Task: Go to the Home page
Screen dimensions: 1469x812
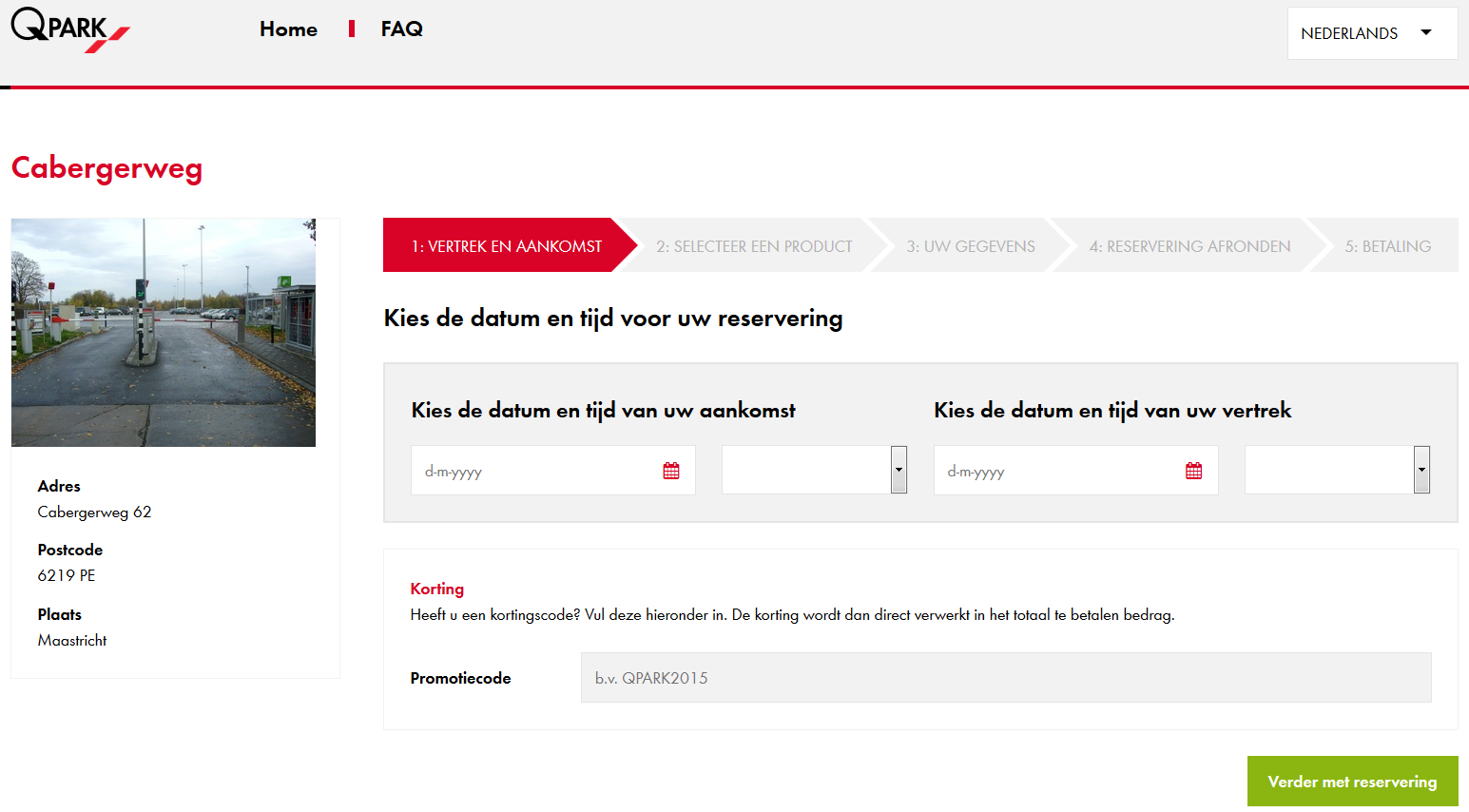Action: (288, 29)
